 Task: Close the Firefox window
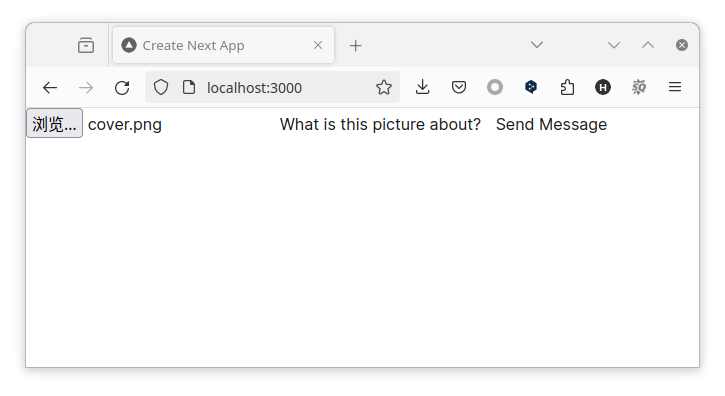tap(682, 45)
